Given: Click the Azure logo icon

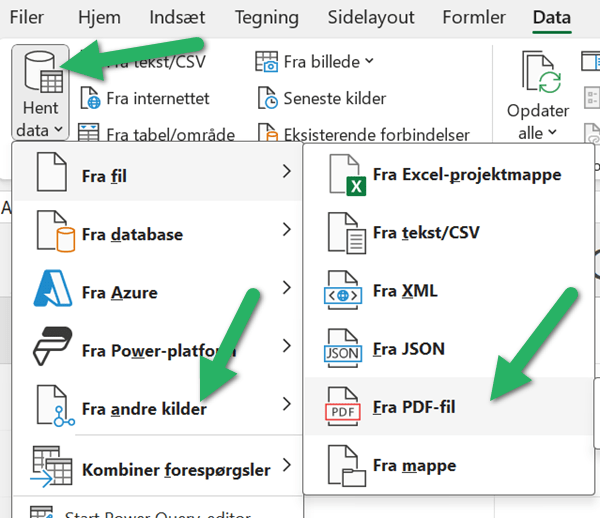Looking at the screenshot, I should click(53, 292).
